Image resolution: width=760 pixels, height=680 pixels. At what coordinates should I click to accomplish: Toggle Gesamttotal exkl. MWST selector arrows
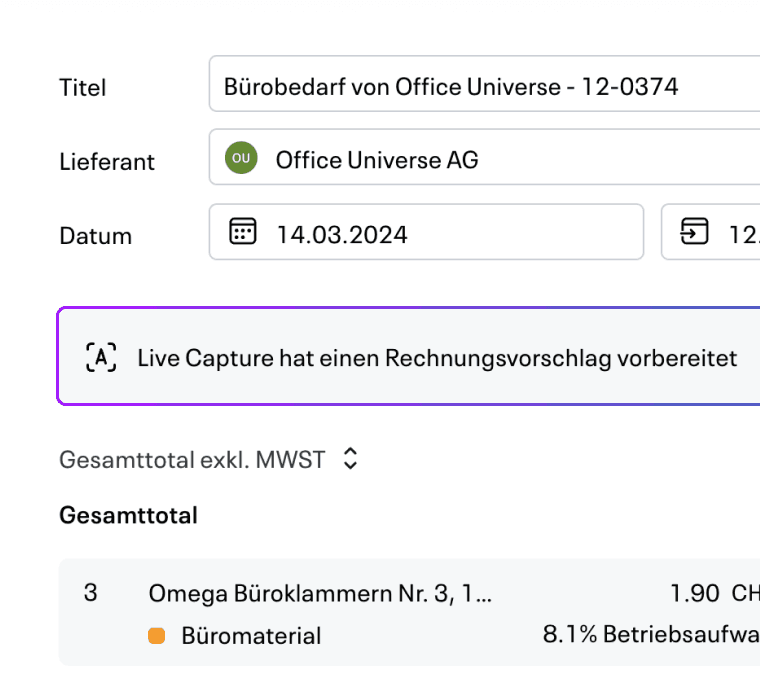click(x=350, y=459)
